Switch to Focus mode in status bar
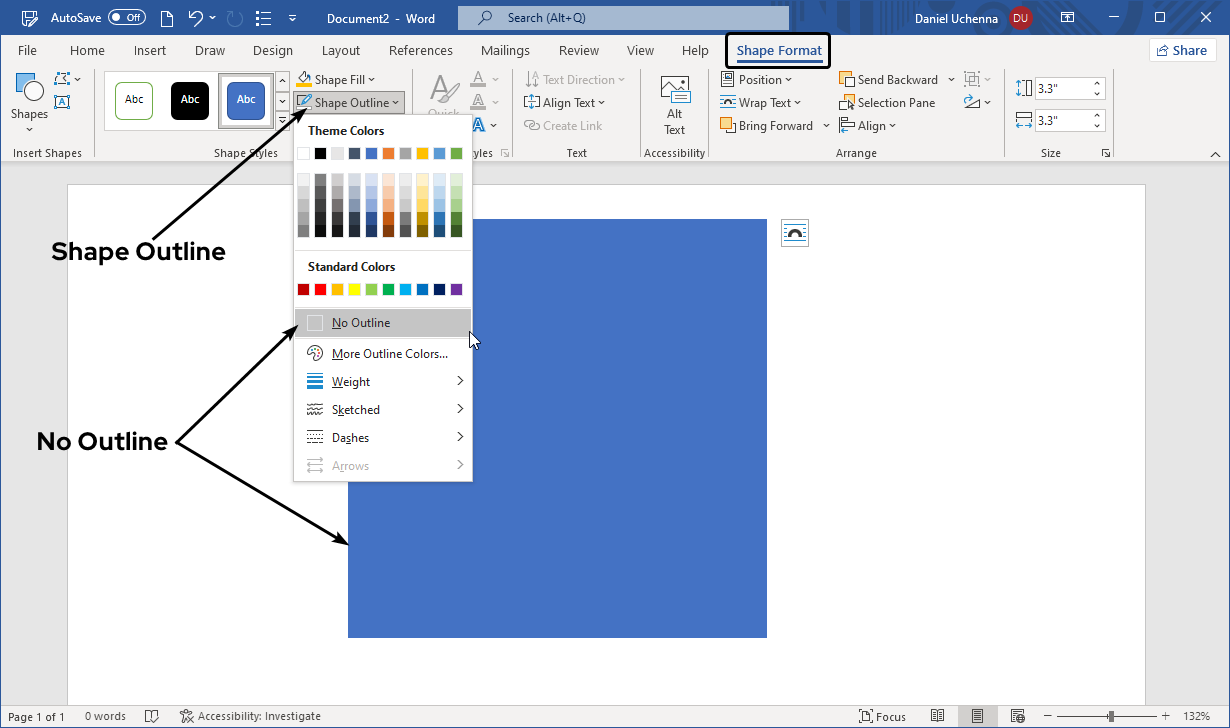 [882, 716]
